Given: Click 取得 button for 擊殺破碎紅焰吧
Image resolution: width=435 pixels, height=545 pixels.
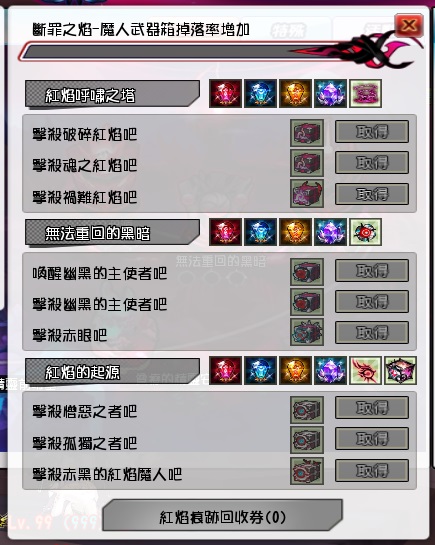Looking at the screenshot, I should [372, 132].
